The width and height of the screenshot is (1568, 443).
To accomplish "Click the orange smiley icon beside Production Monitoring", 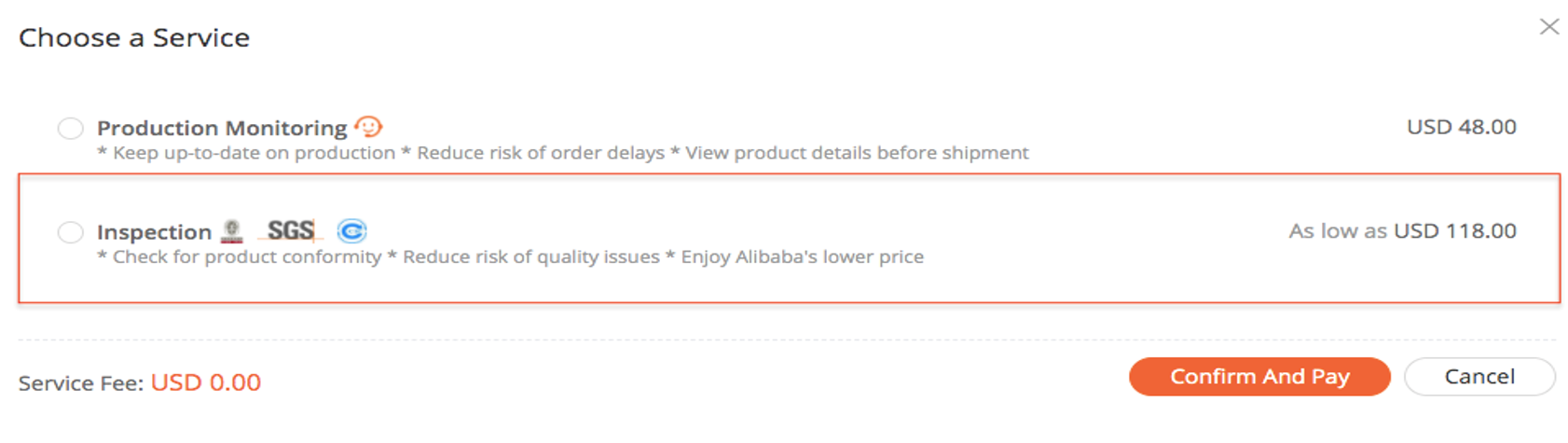I will (369, 126).
